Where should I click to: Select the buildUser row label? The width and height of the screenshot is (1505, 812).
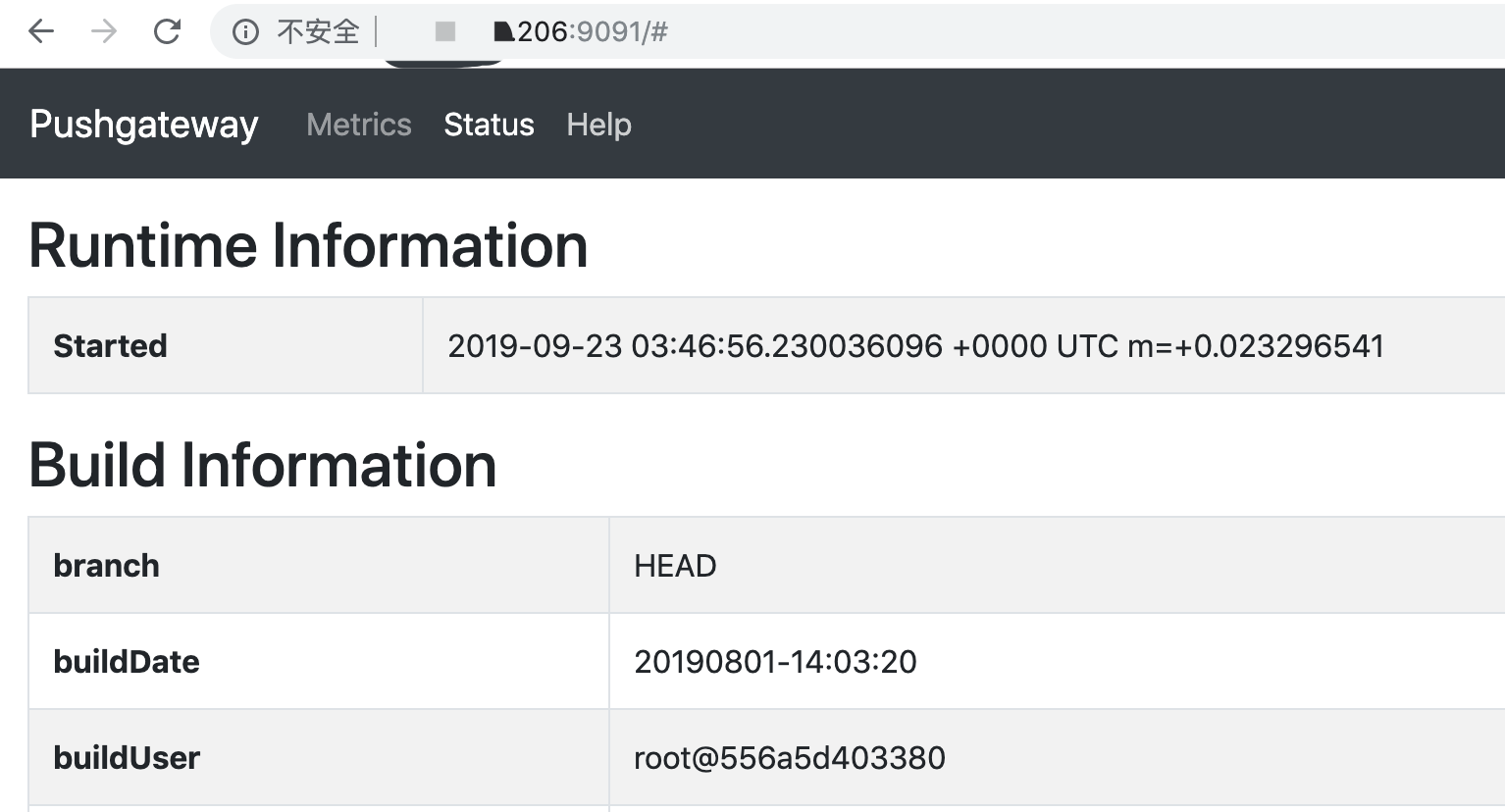click(x=127, y=758)
